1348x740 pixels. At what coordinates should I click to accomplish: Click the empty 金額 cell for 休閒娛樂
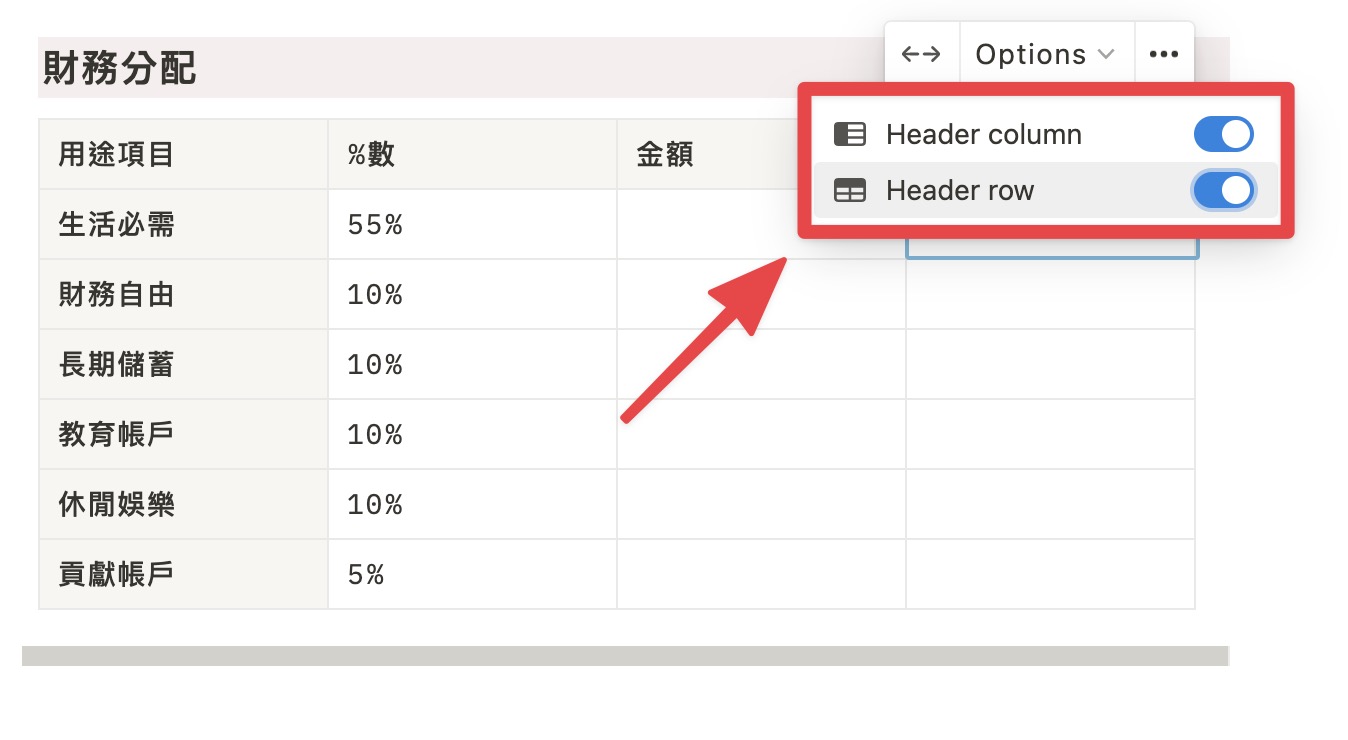tap(761, 504)
